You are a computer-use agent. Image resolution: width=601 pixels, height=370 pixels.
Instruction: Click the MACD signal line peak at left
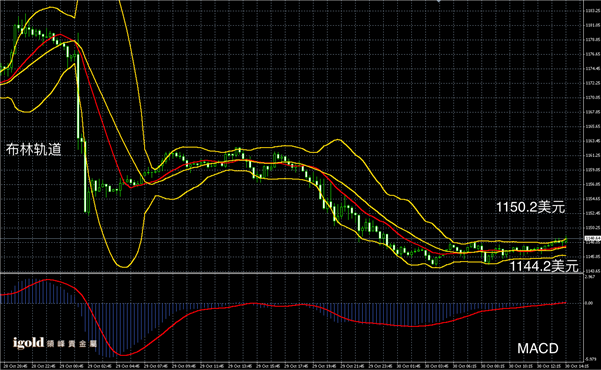[47, 280]
